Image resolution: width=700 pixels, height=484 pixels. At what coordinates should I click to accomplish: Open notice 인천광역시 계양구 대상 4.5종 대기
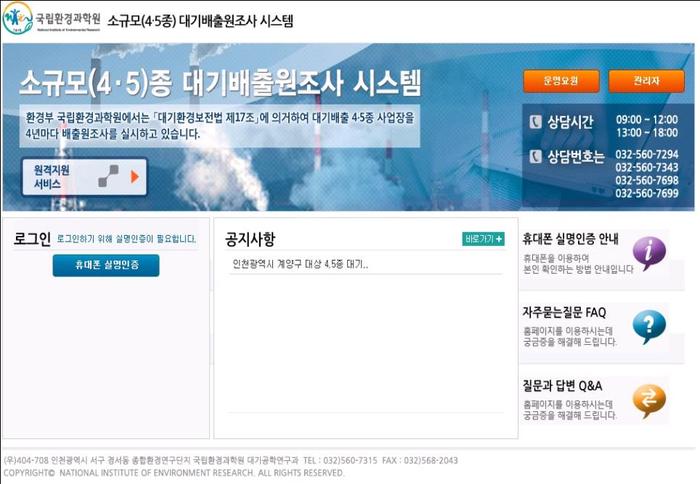[x=300, y=264]
